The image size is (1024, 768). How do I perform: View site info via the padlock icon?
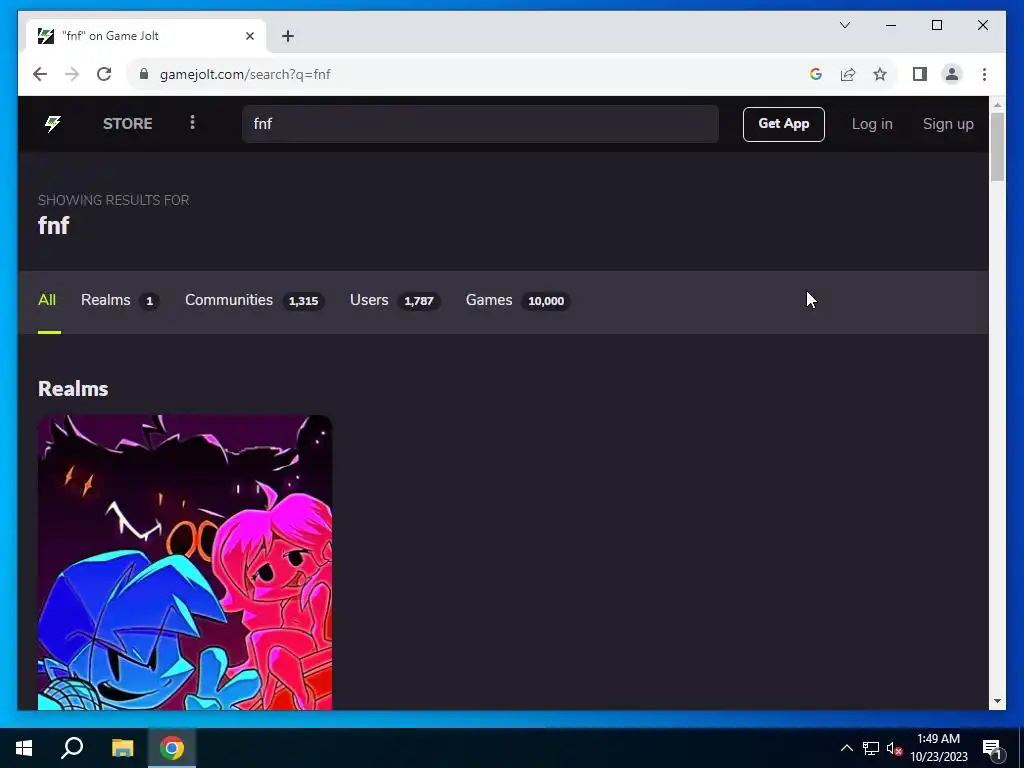click(144, 74)
